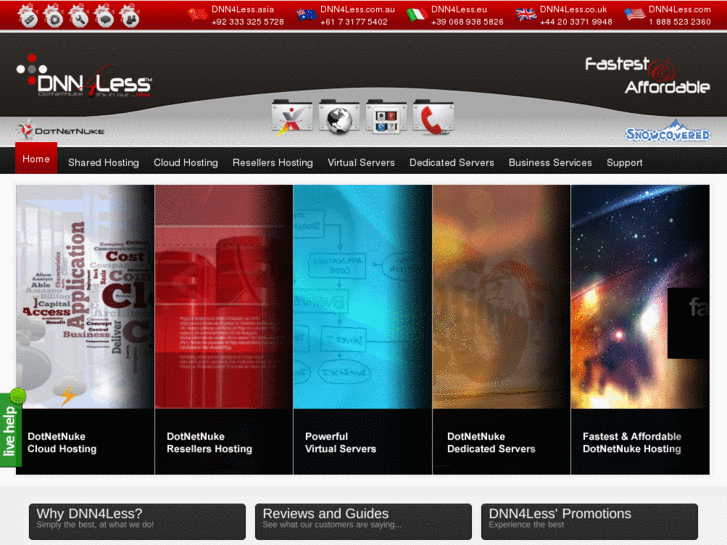Select the DotNetNuke Cloud Hosting slide

click(x=85, y=329)
